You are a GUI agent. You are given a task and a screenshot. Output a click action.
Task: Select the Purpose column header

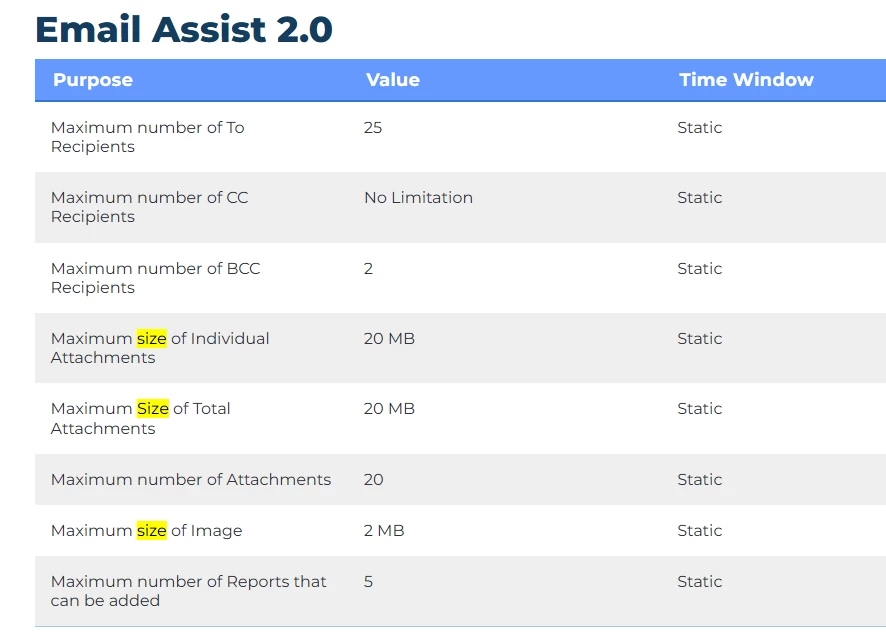[93, 80]
